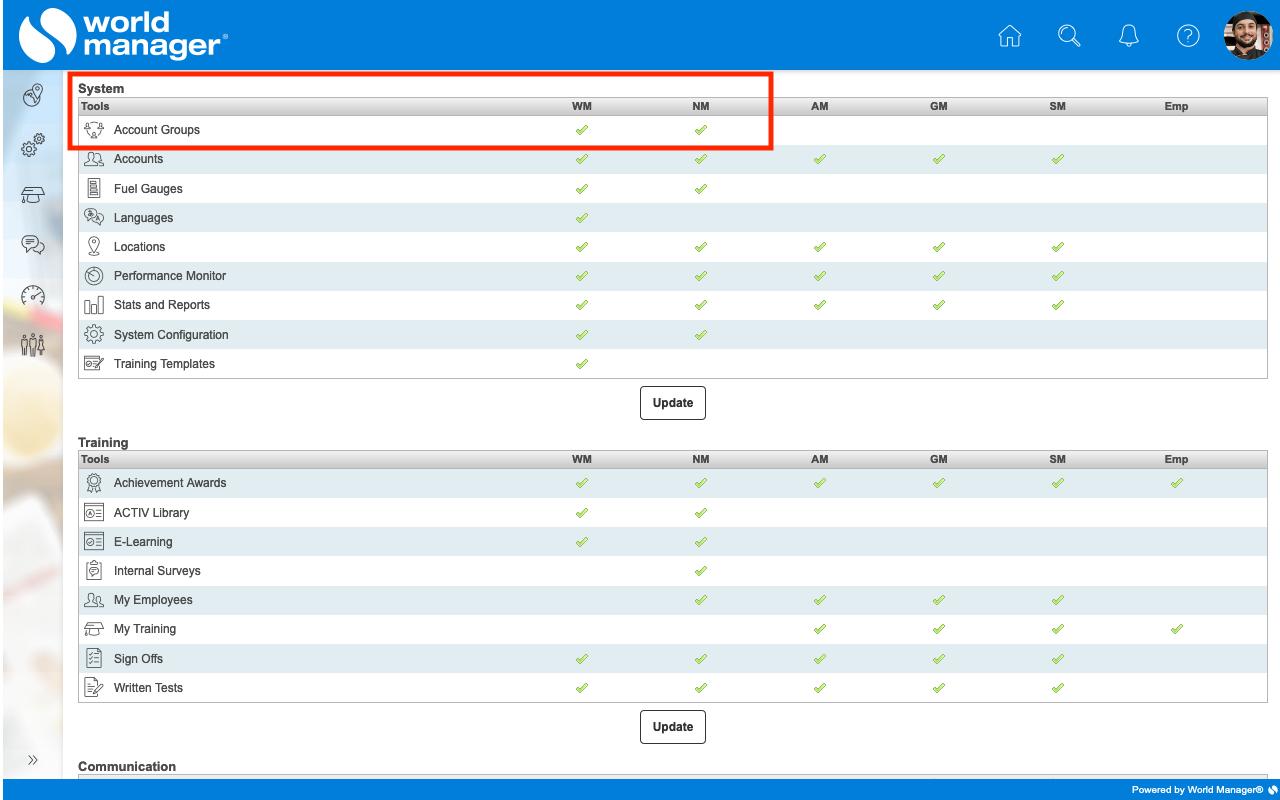Open the globe location sidebar icon
Image resolution: width=1280 pixels, height=800 pixels.
[33, 95]
